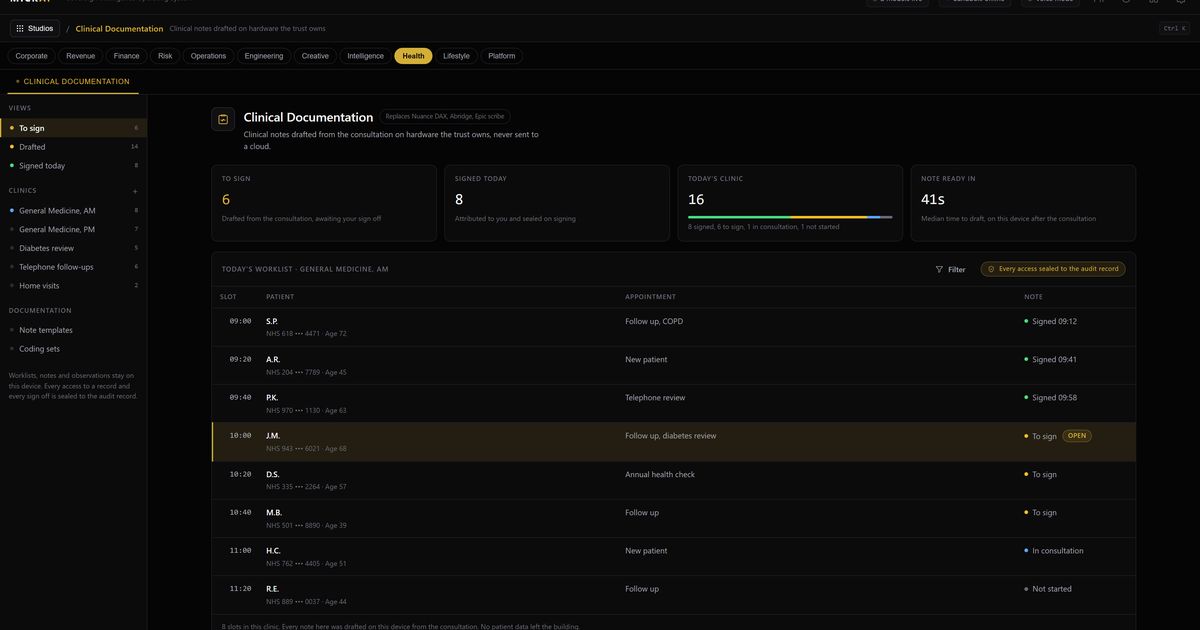Select the Operations studio tab

pyautogui.click(x=208, y=56)
